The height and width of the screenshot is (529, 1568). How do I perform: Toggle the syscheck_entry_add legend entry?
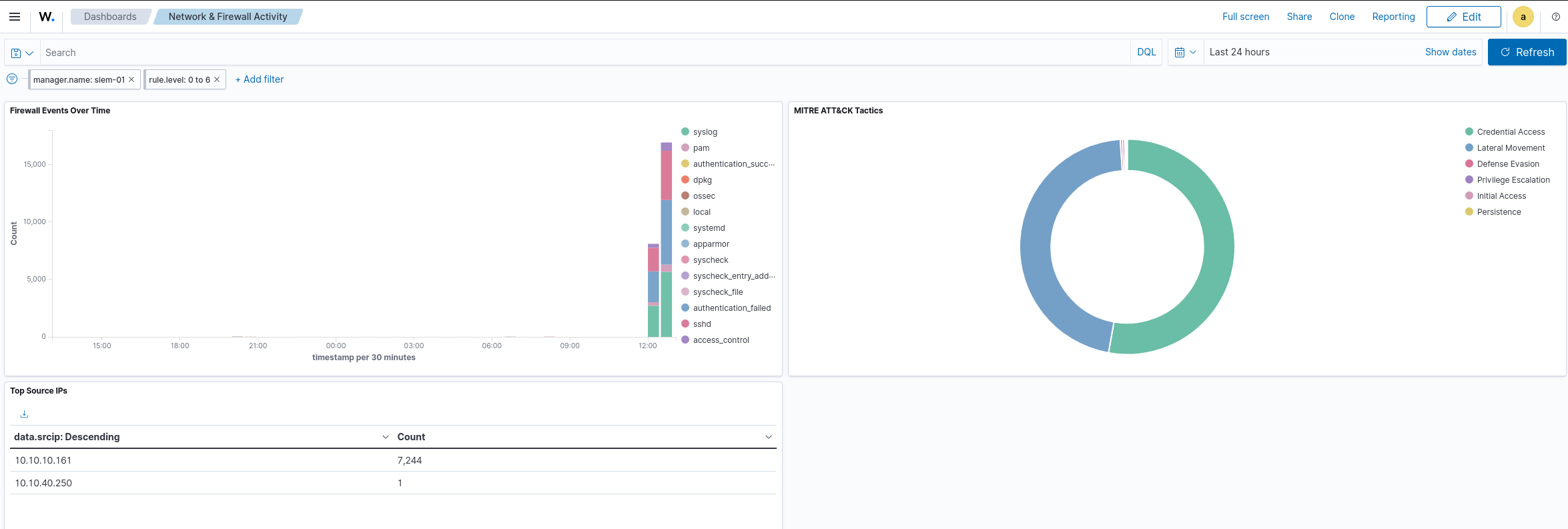(734, 276)
